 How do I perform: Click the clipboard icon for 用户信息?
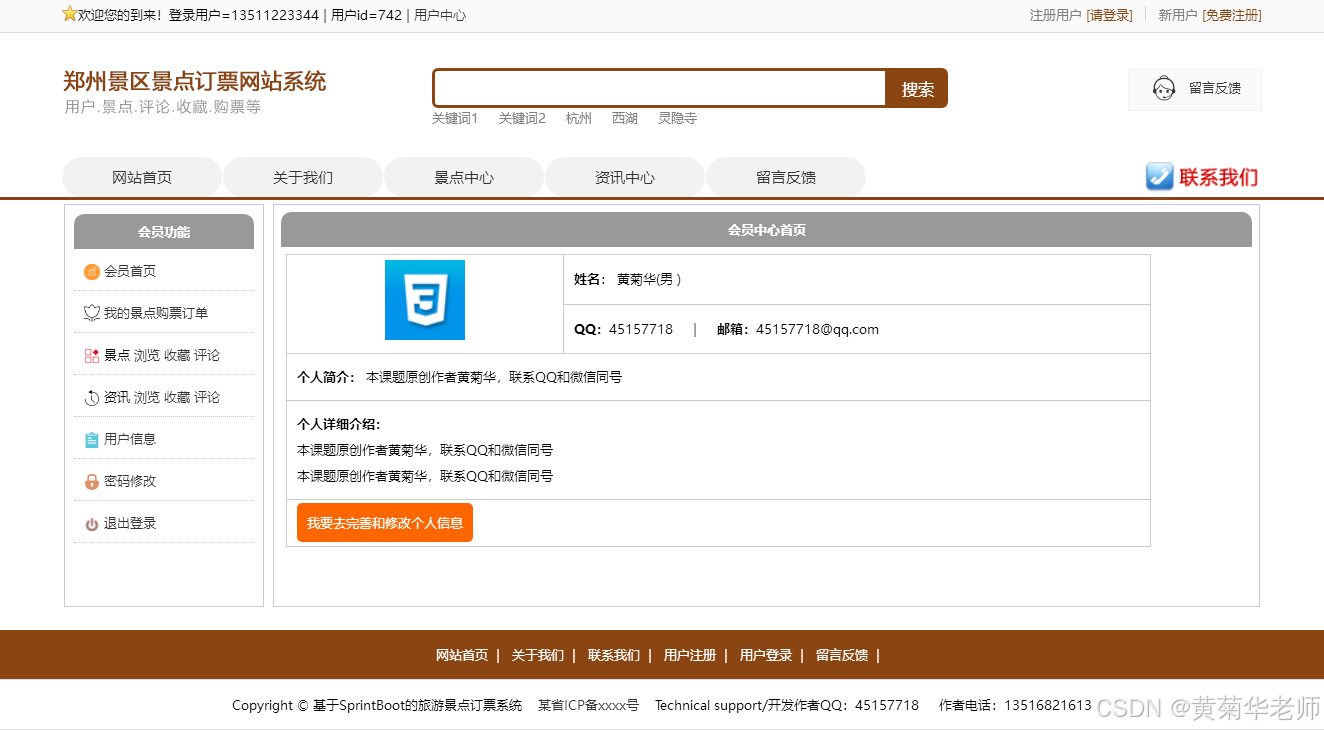point(92,439)
